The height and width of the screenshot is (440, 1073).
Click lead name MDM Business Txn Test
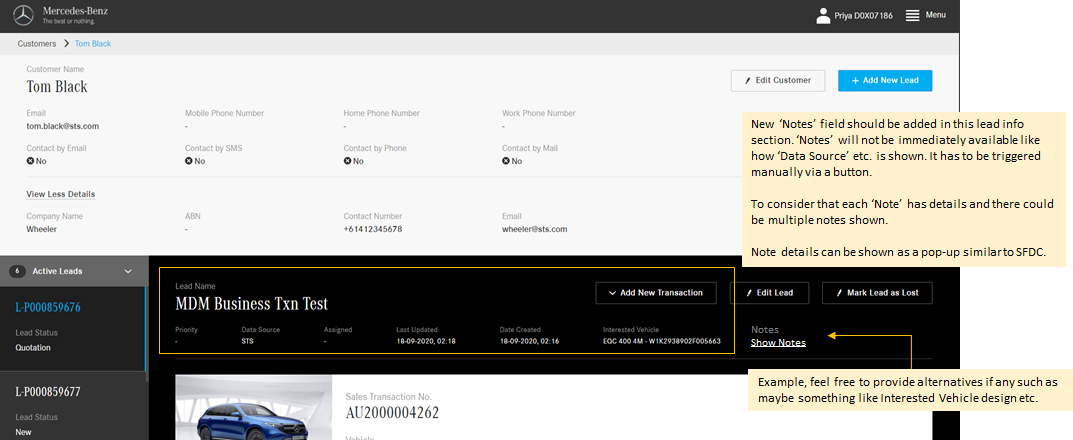click(251, 304)
